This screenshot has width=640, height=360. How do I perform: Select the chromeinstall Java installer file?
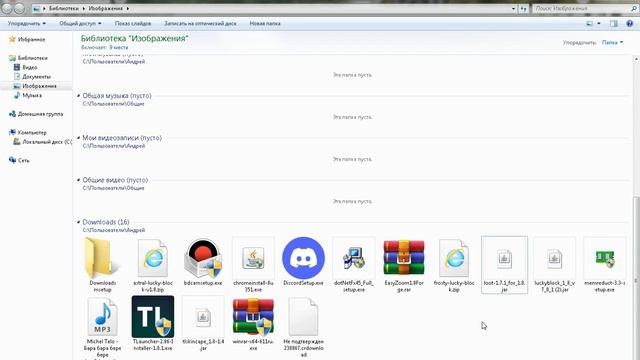(253, 258)
